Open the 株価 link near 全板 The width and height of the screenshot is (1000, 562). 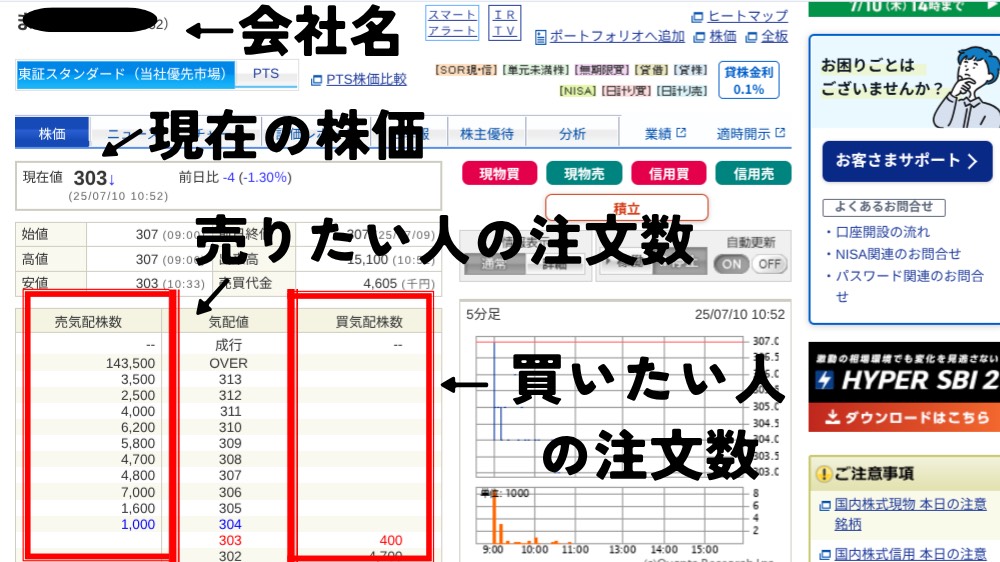click(x=723, y=36)
